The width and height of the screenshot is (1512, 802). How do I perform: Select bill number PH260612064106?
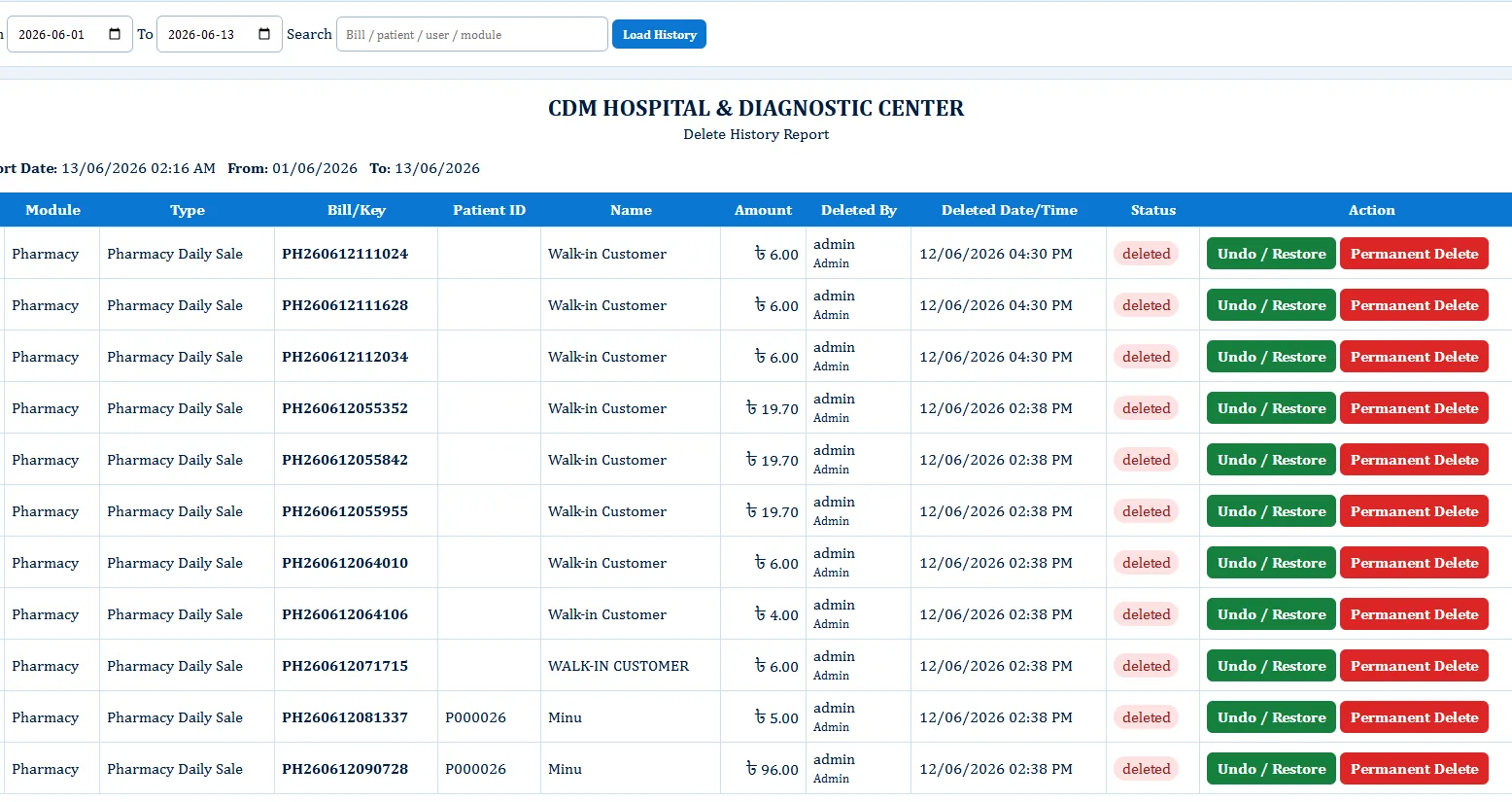[x=345, y=614]
